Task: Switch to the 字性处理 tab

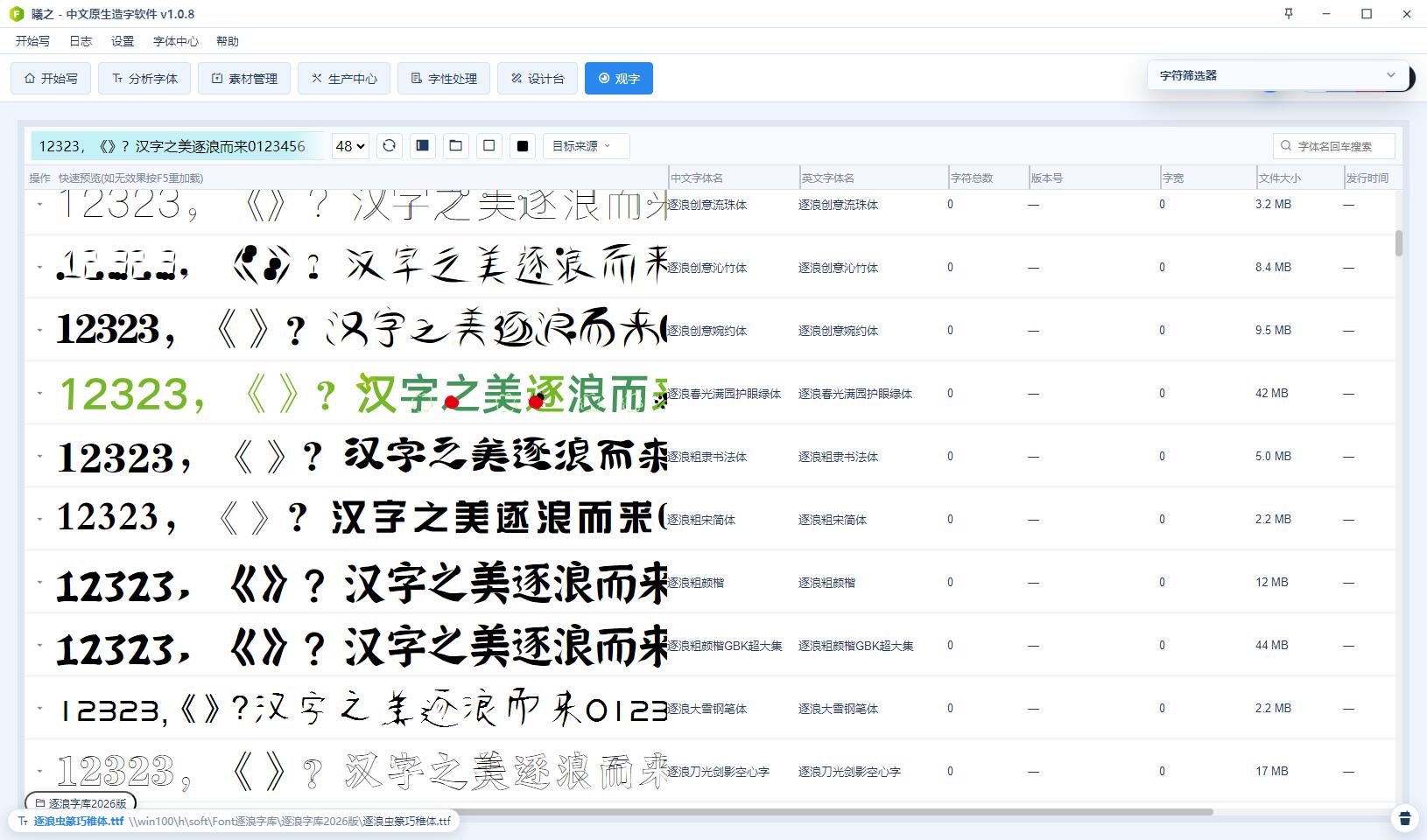Action: (444, 78)
